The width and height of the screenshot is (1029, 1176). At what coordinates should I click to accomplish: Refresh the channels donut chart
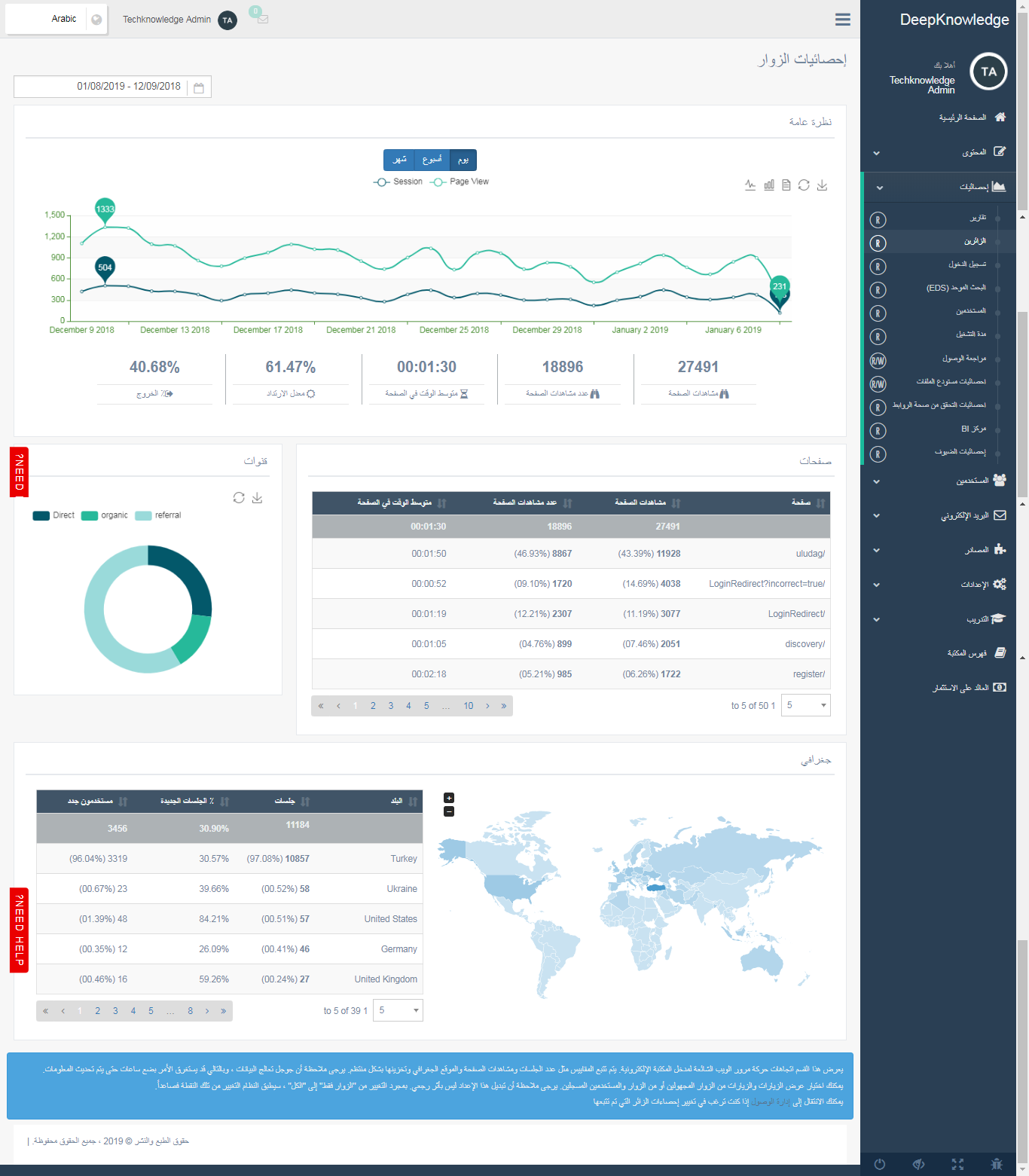(x=239, y=497)
